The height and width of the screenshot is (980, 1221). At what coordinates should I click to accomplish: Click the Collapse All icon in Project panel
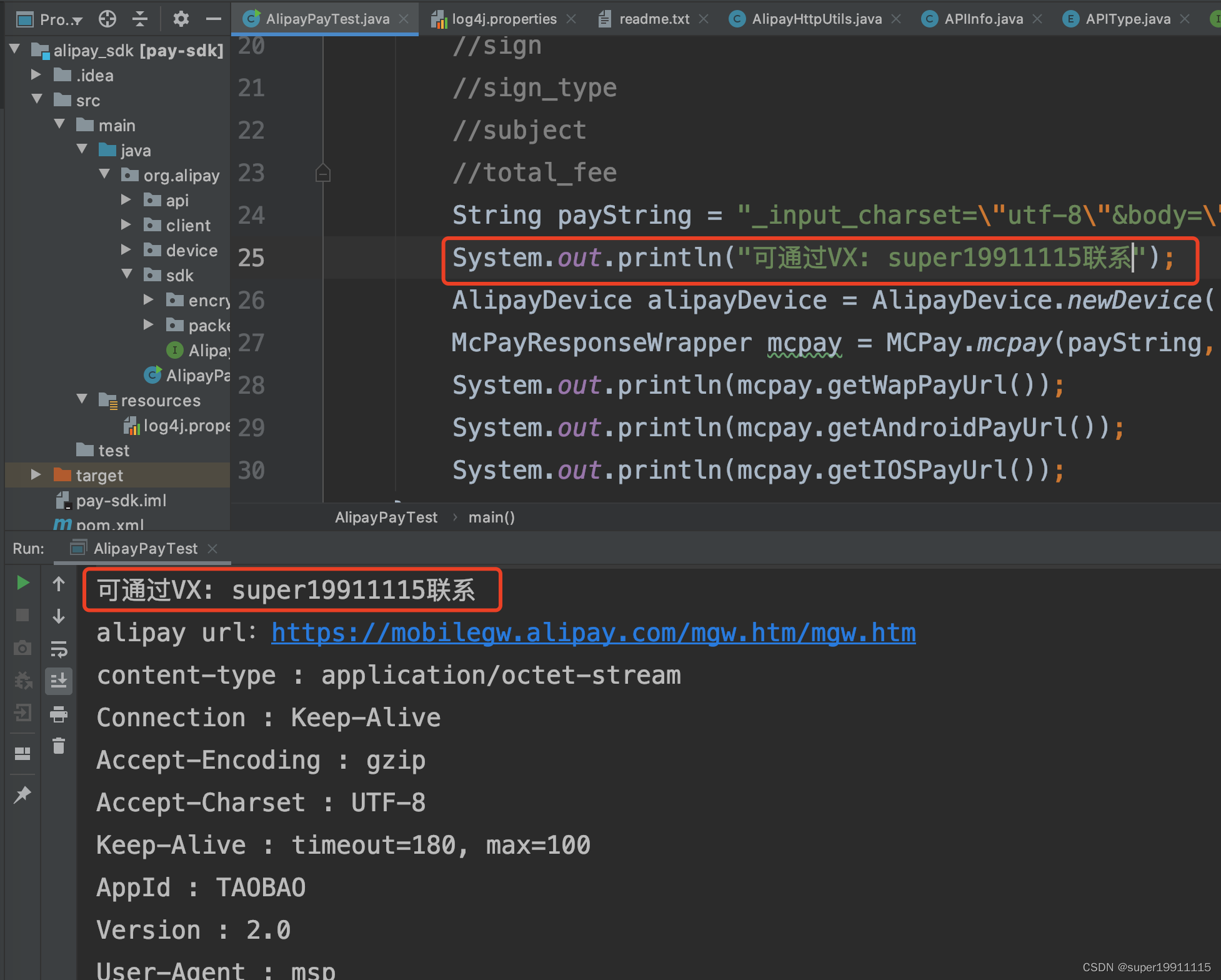click(141, 19)
